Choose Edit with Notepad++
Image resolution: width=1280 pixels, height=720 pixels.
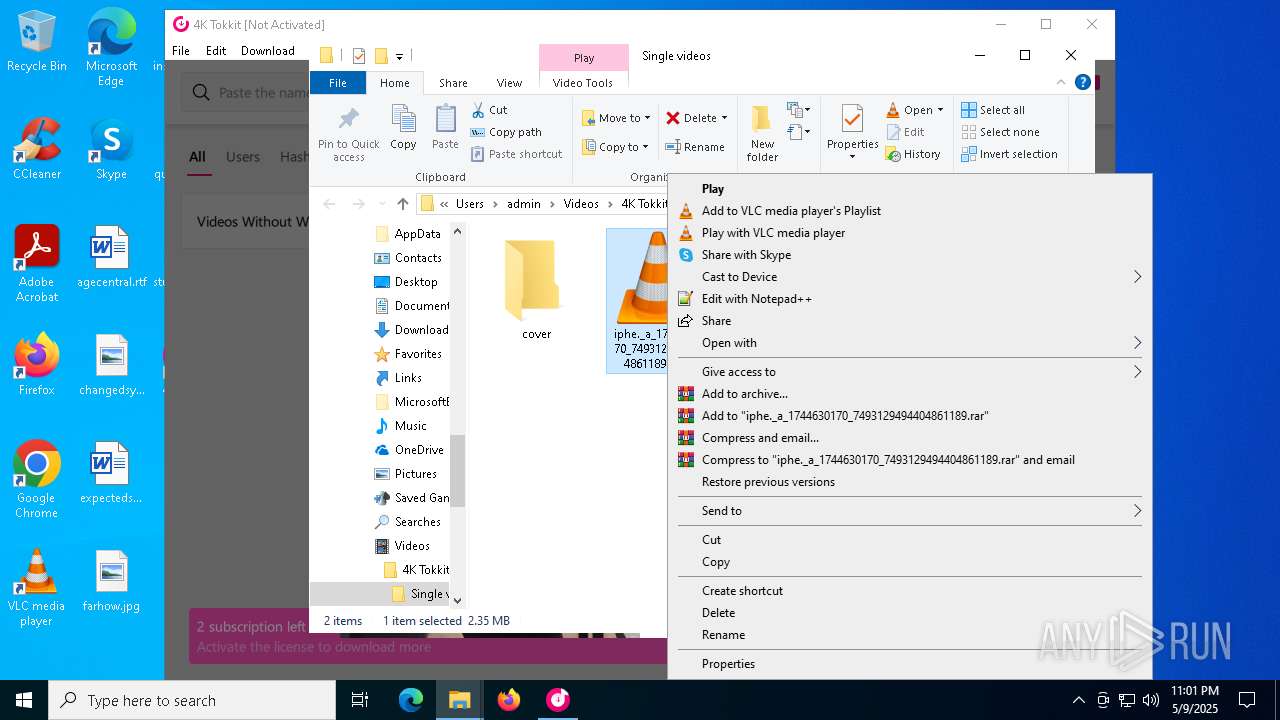coord(909,299)
